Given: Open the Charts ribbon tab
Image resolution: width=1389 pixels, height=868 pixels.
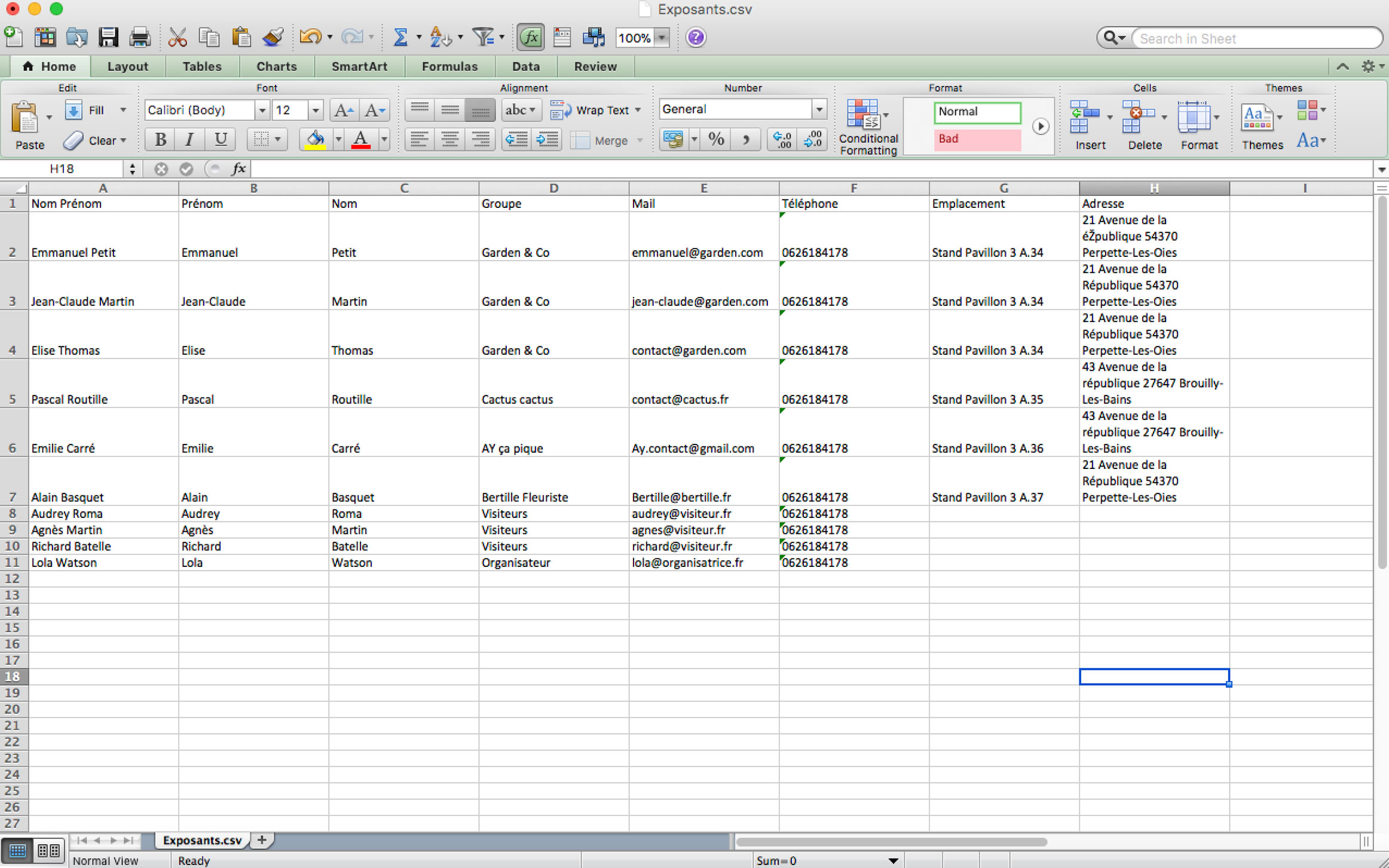Looking at the screenshot, I should [x=276, y=66].
